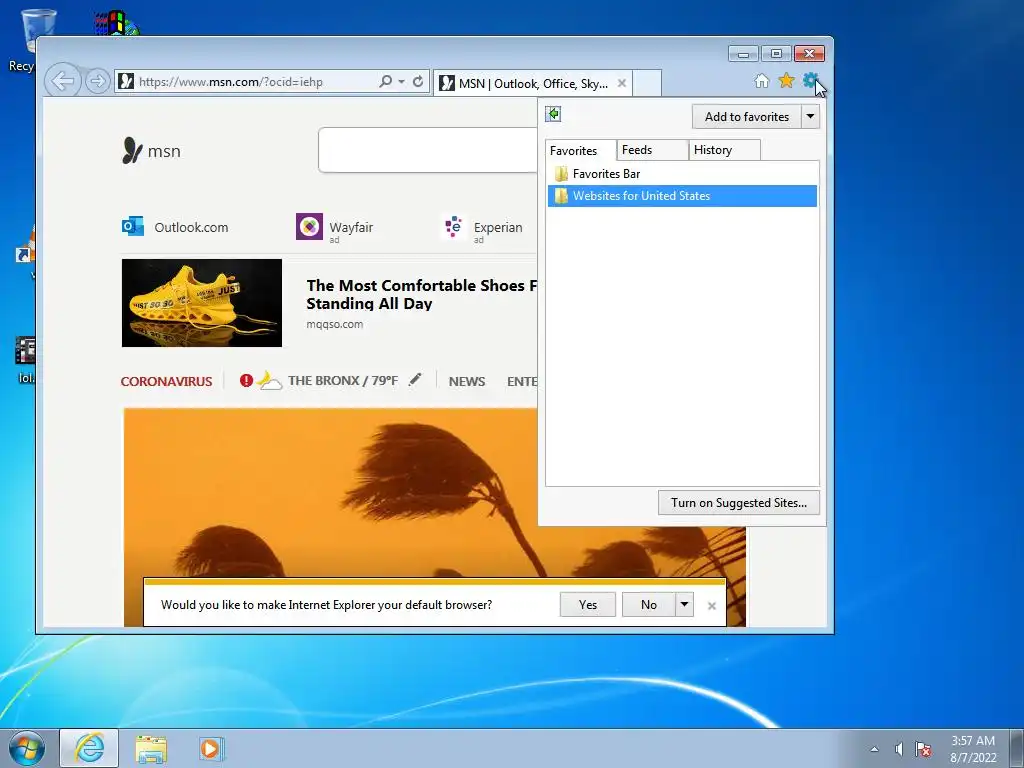Close the MSN tab

click(622, 83)
